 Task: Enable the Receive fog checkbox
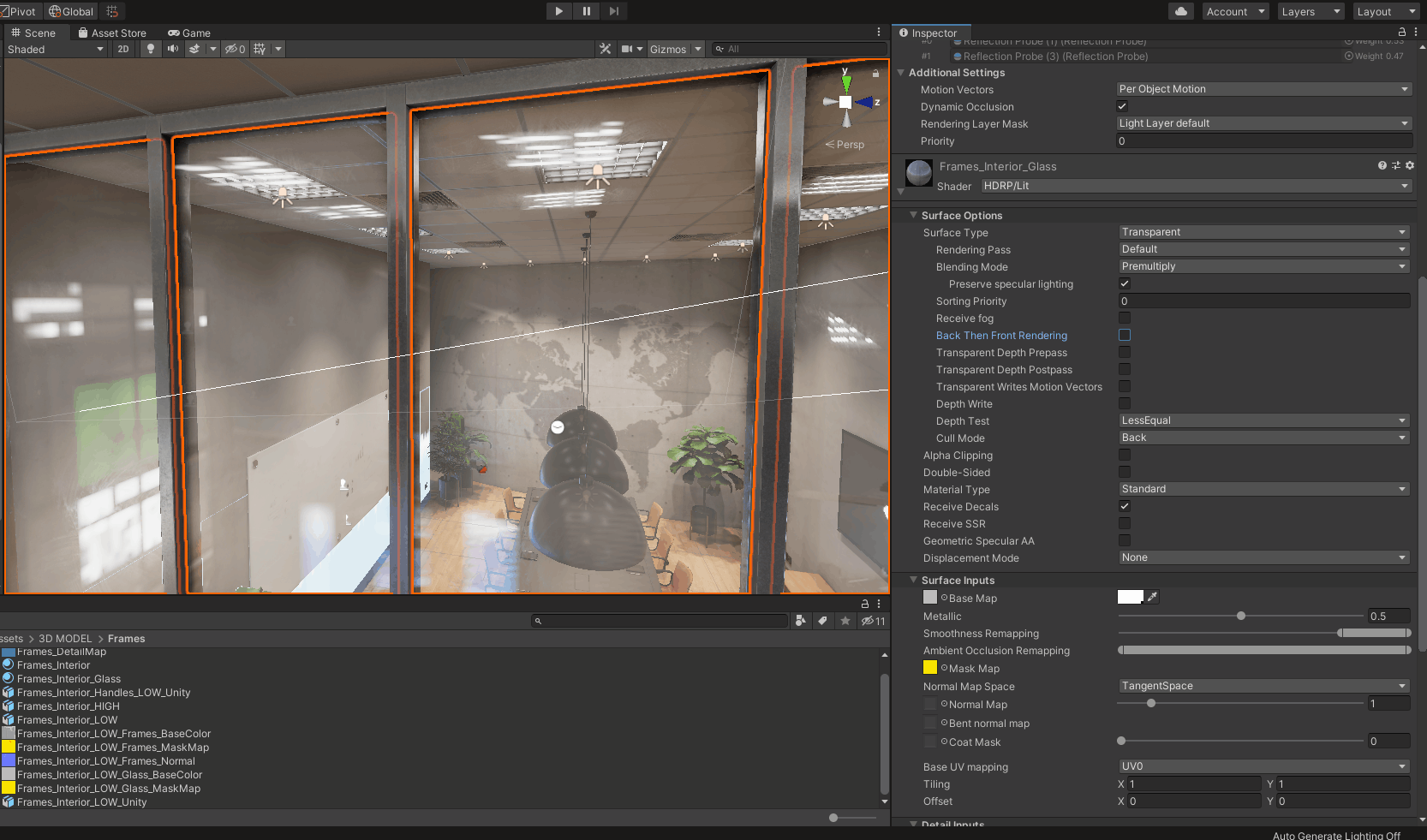1125,318
